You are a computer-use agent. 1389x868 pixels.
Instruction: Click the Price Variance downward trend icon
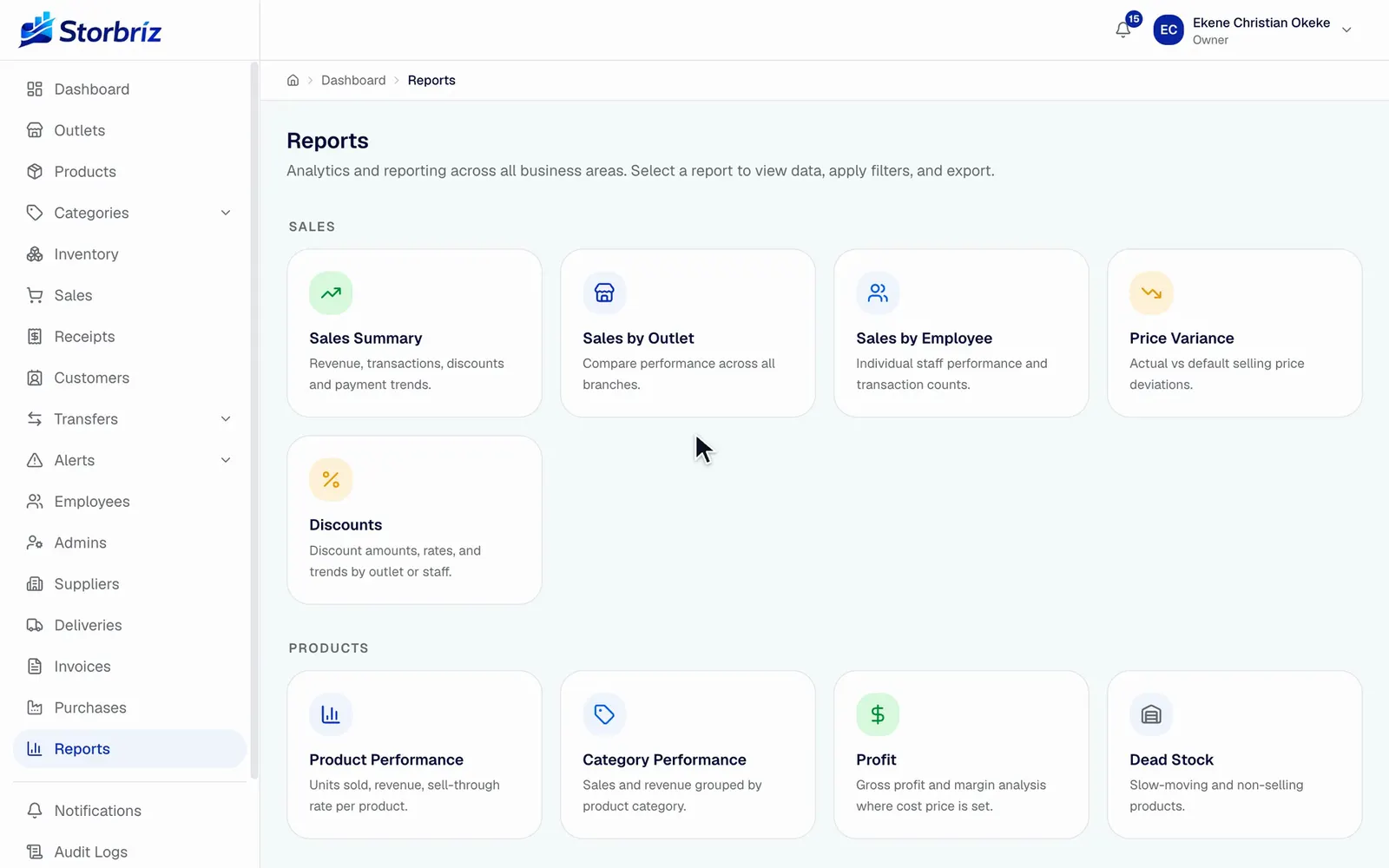click(x=1151, y=293)
